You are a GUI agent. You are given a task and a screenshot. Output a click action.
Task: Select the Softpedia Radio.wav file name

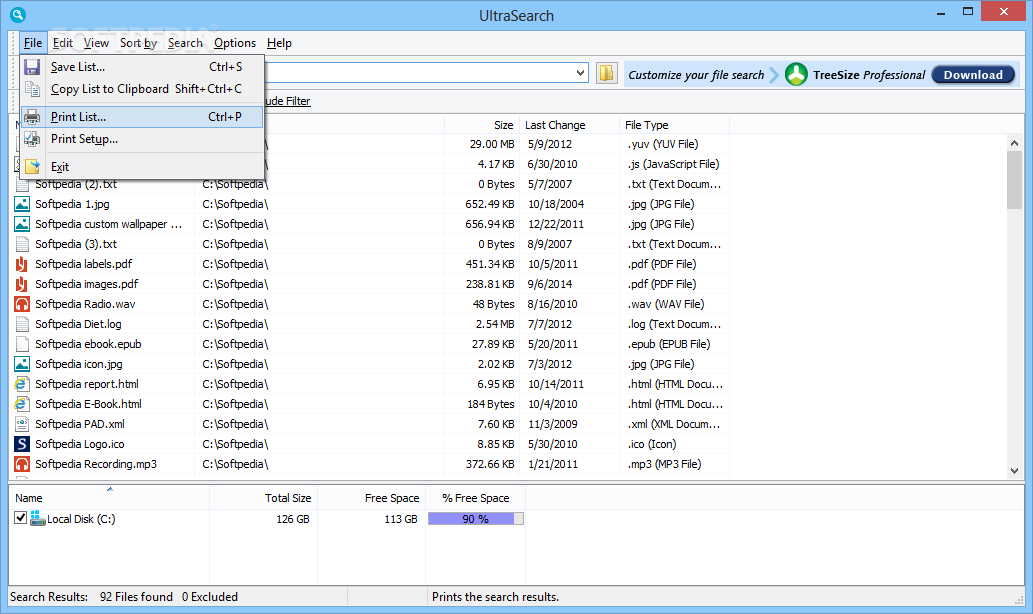click(x=85, y=304)
